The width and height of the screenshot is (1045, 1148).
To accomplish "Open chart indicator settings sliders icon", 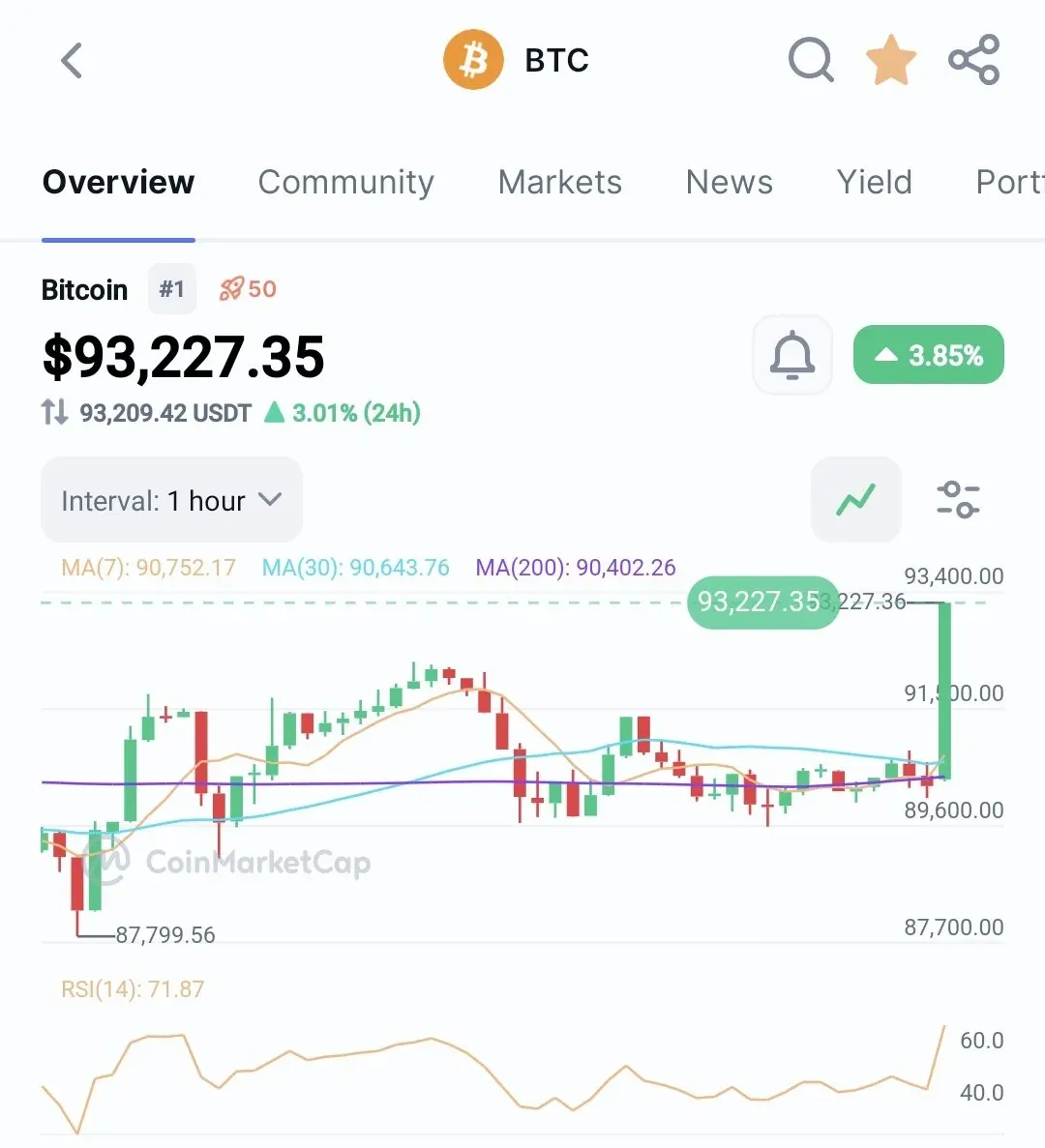I will tap(958, 500).
